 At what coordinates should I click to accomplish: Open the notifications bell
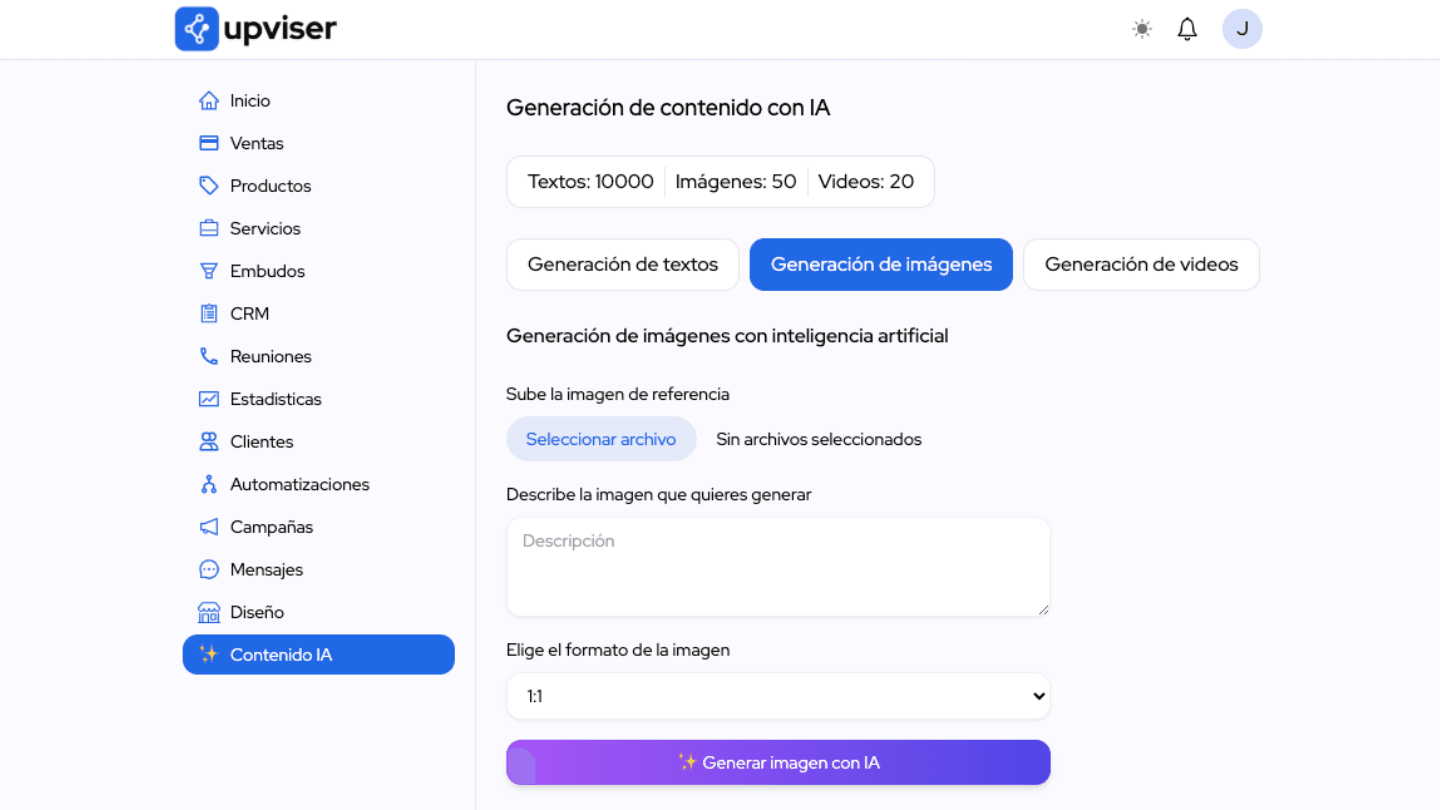point(1187,29)
